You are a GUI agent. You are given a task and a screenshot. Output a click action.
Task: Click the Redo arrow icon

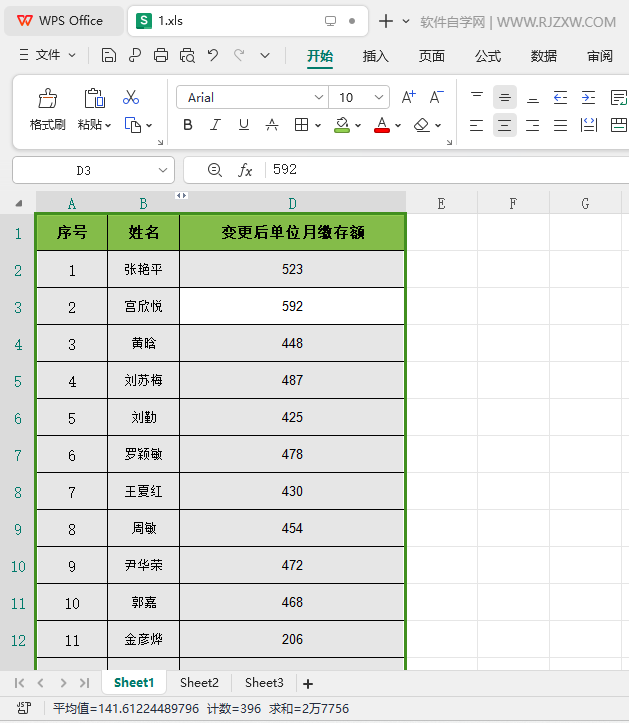click(239, 55)
